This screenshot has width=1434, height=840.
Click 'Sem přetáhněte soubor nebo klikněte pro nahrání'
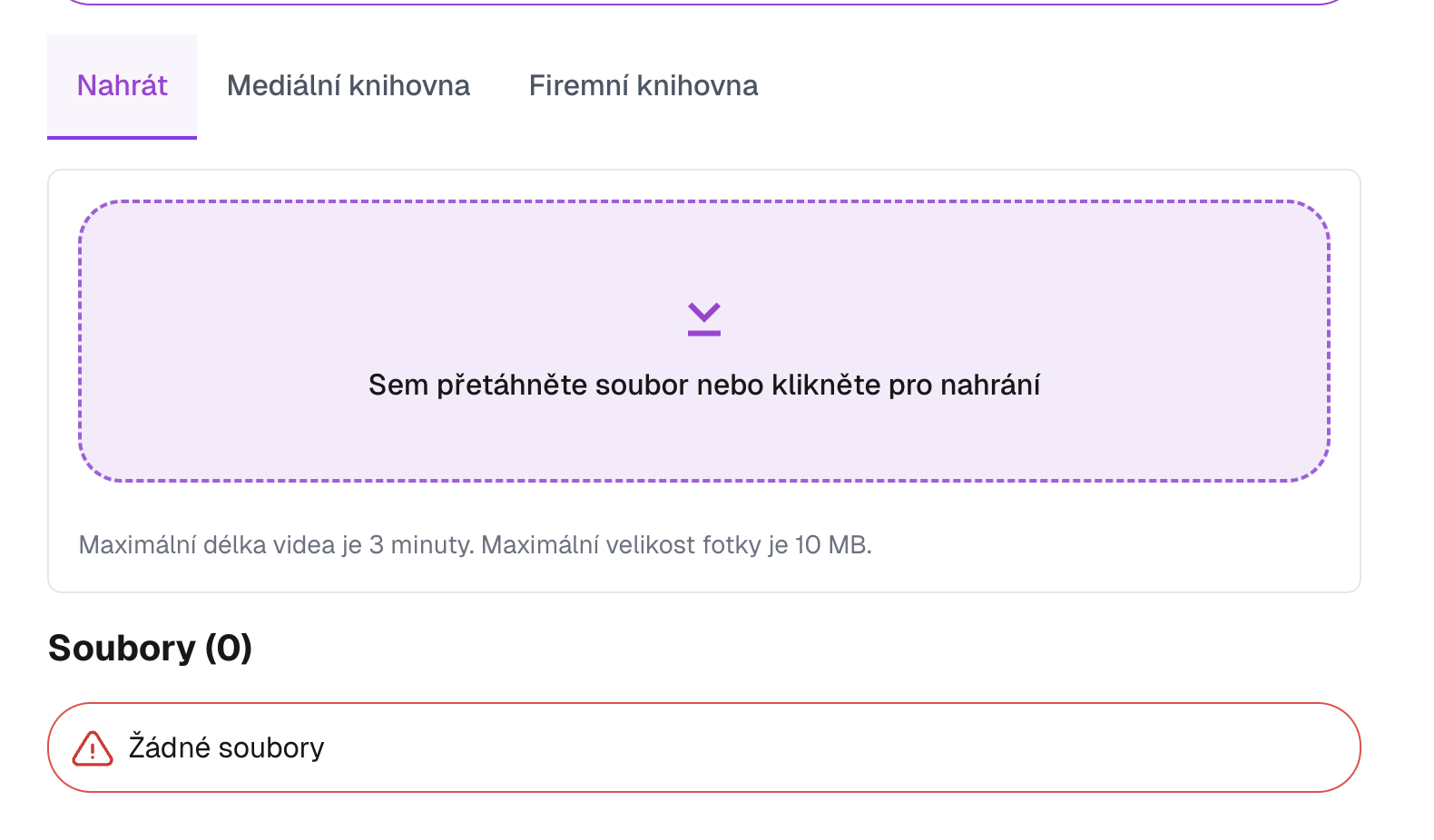click(x=704, y=385)
